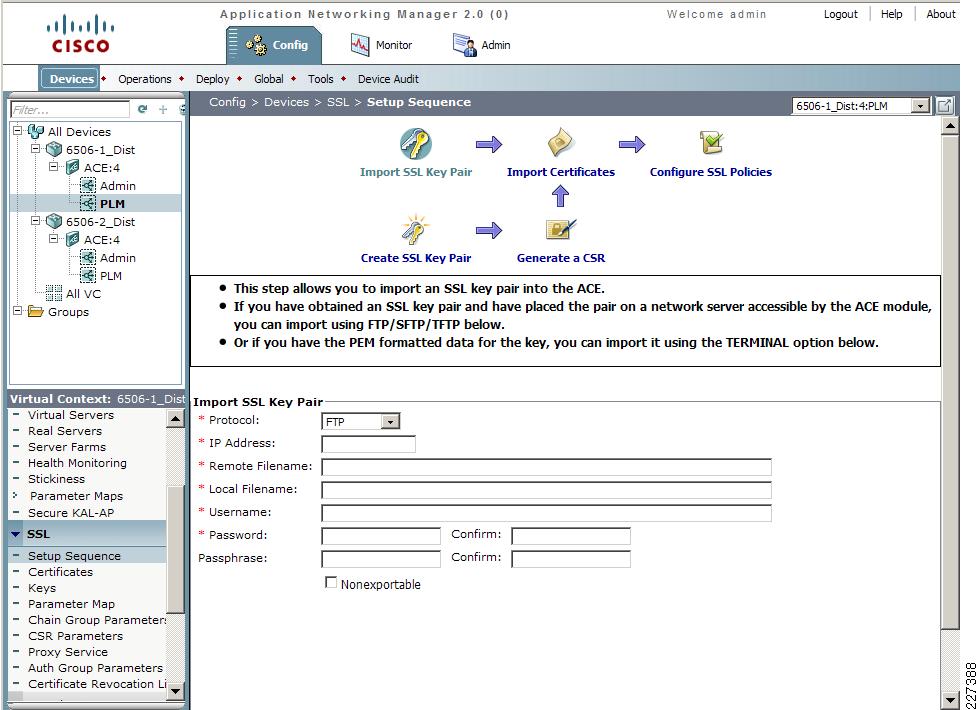Image resolution: width=977 pixels, height=710 pixels.
Task: Click the Password input field
Action: [381, 536]
